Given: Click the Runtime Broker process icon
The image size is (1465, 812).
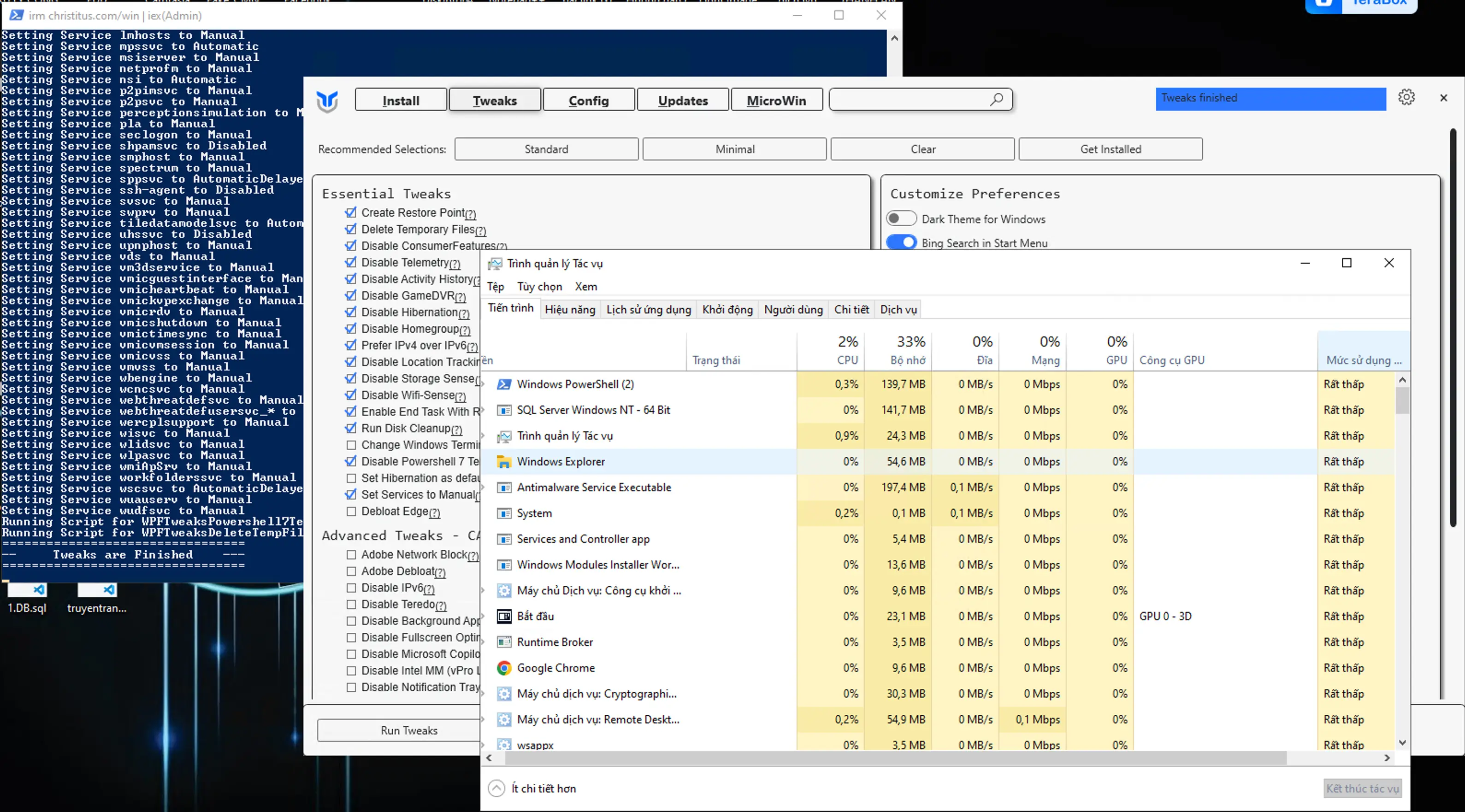Looking at the screenshot, I should point(504,642).
